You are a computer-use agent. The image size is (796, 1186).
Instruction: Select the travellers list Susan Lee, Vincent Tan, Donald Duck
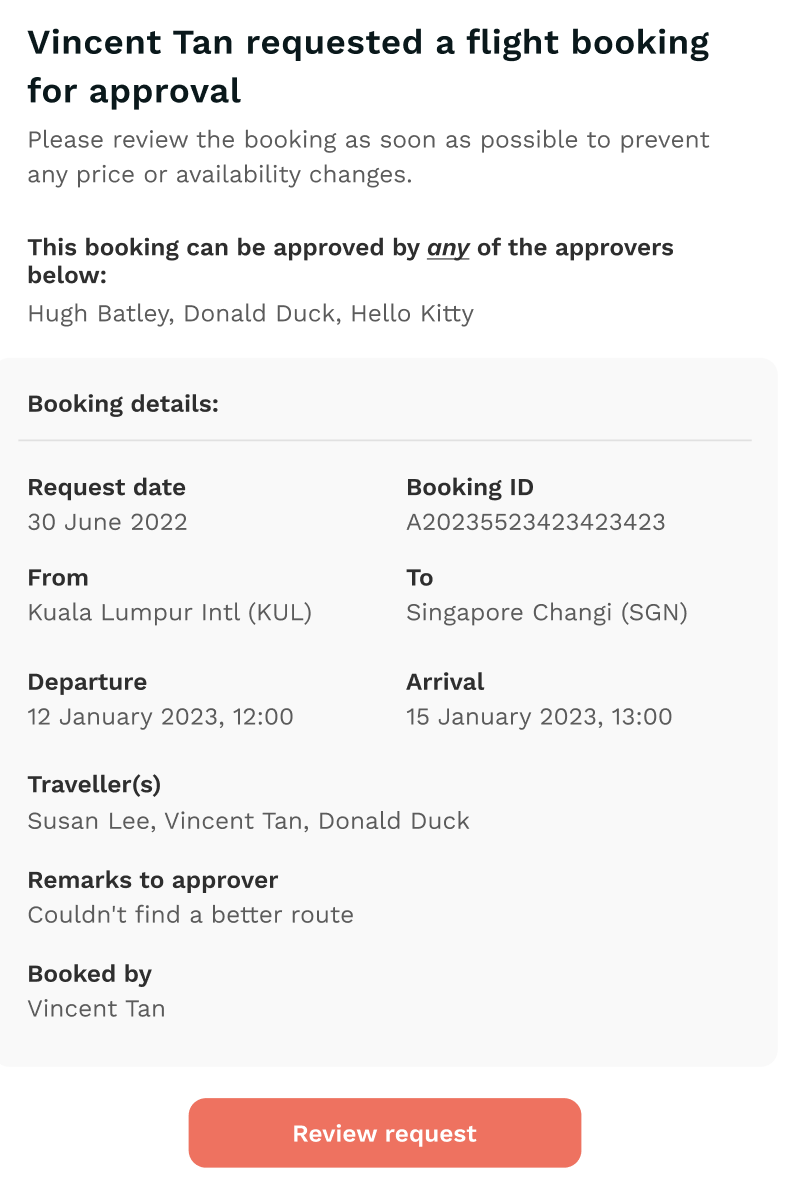coord(248,821)
